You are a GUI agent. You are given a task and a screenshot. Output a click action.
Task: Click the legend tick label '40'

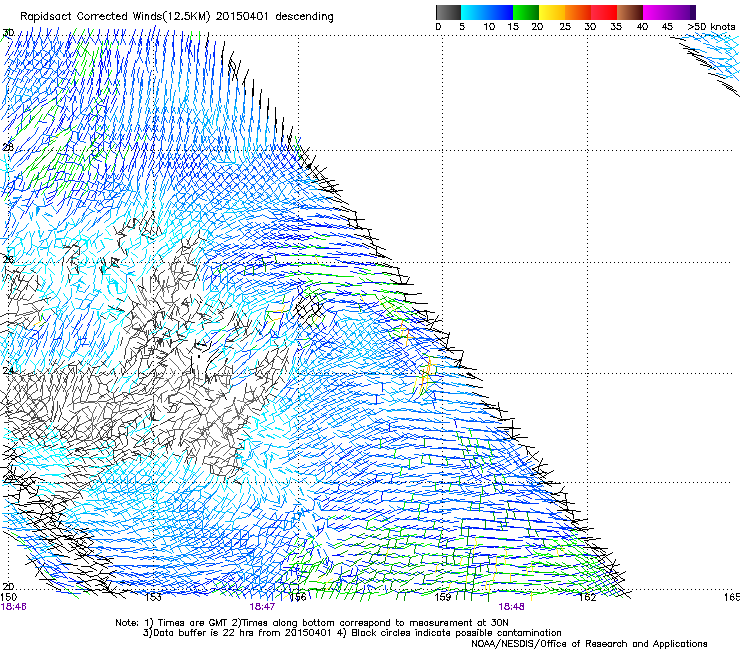(642, 27)
